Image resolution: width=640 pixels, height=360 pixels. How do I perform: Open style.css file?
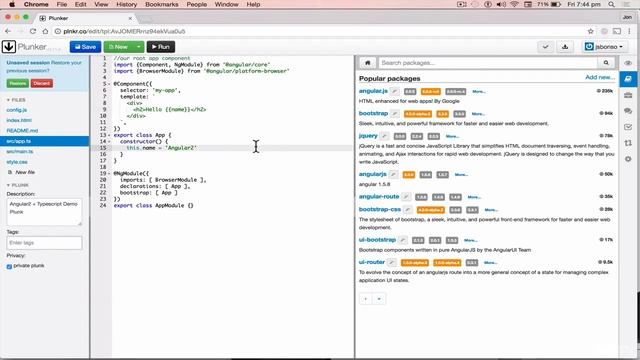click(17, 162)
